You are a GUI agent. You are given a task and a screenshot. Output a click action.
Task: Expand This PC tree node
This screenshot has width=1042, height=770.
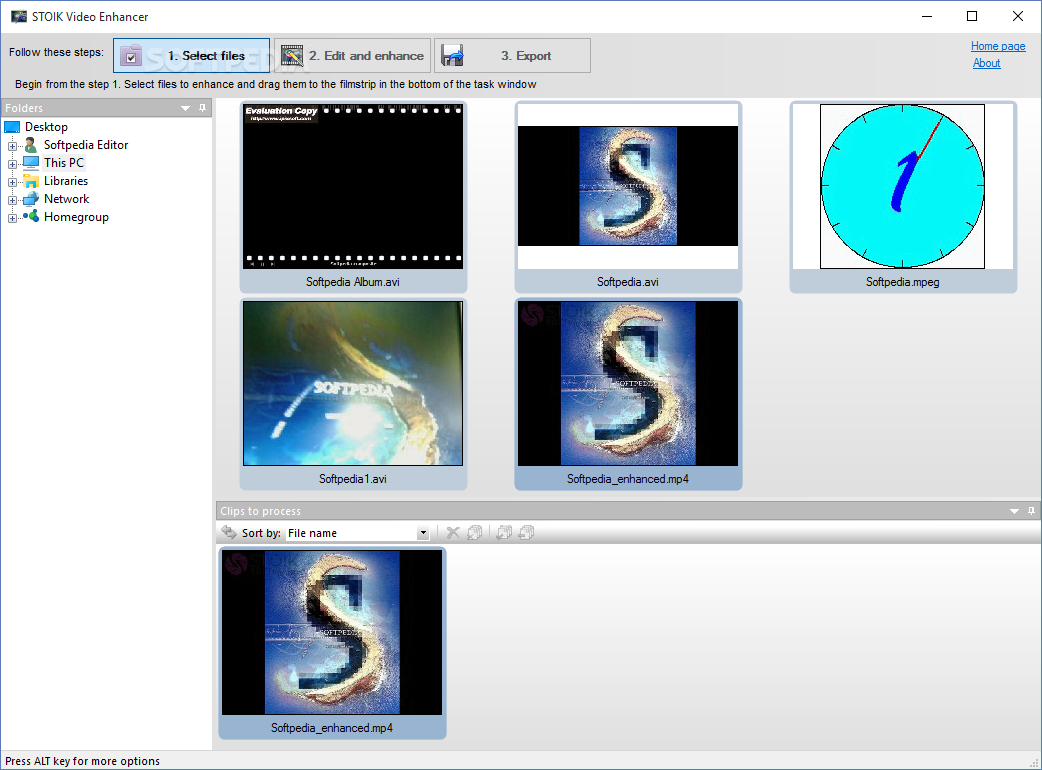click(12, 163)
